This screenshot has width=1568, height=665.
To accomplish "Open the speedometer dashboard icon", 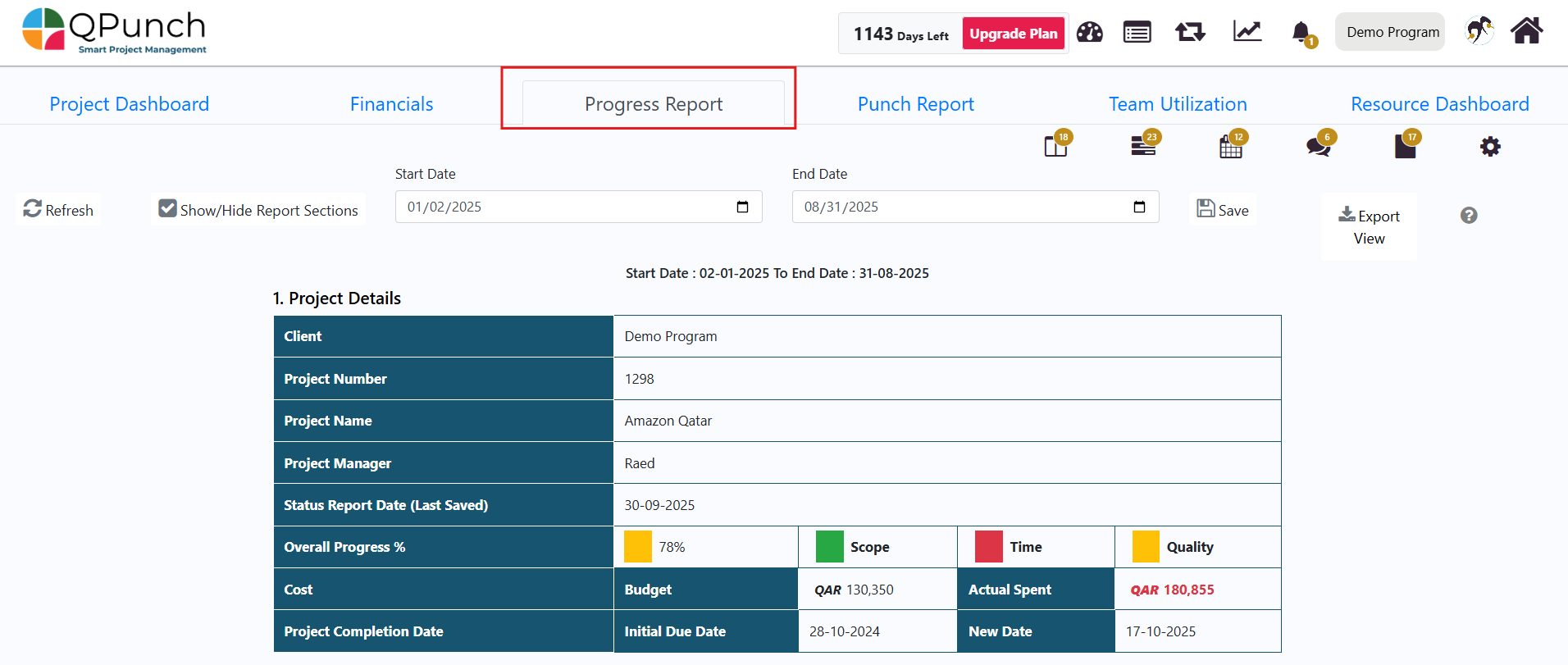I will 1089,33.
